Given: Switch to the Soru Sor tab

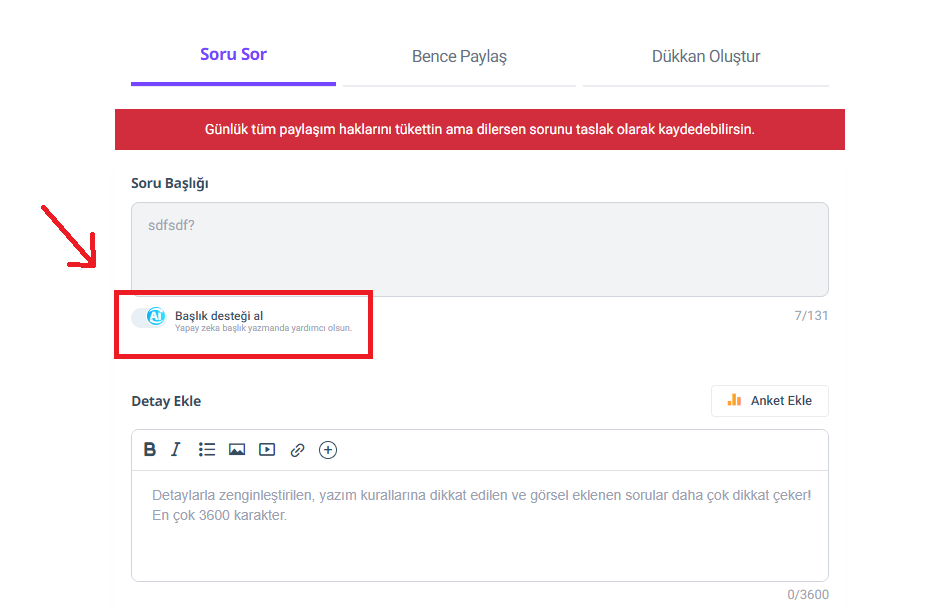Looking at the screenshot, I should [x=234, y=54].
